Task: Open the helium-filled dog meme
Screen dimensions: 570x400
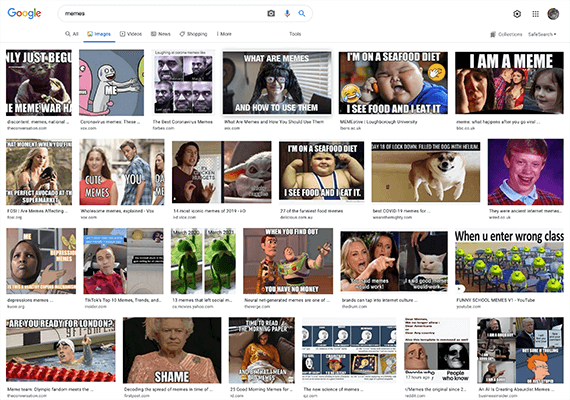Action: (x=426, y=172)
